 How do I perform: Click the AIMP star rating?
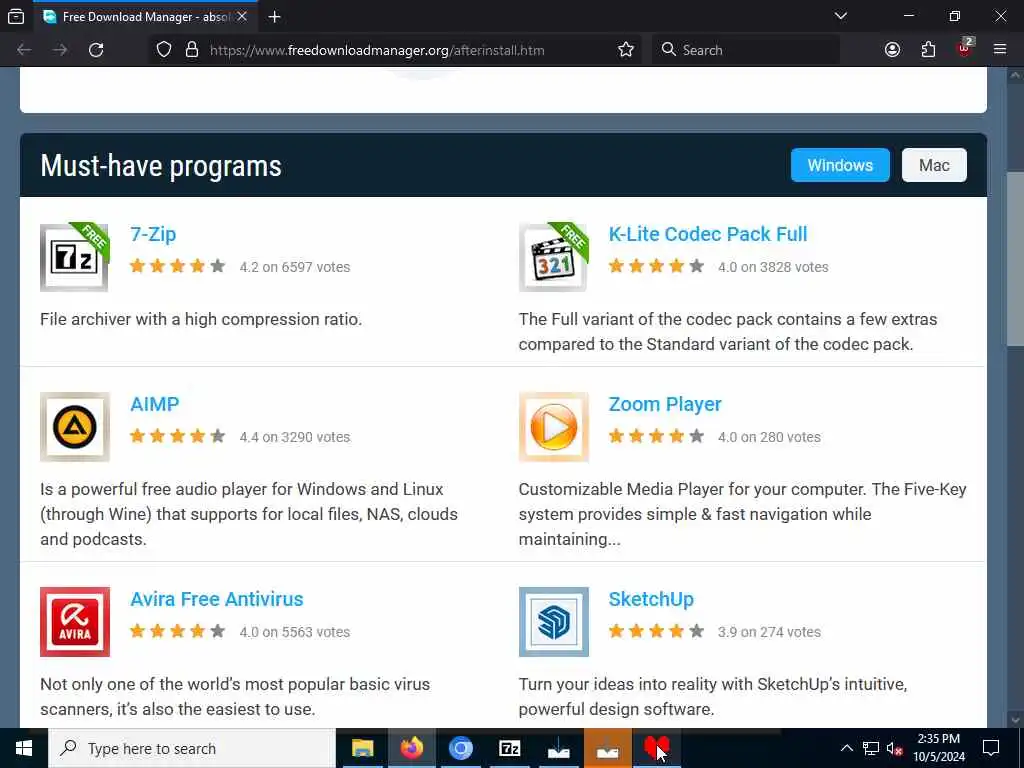click(x=177, y=436)
